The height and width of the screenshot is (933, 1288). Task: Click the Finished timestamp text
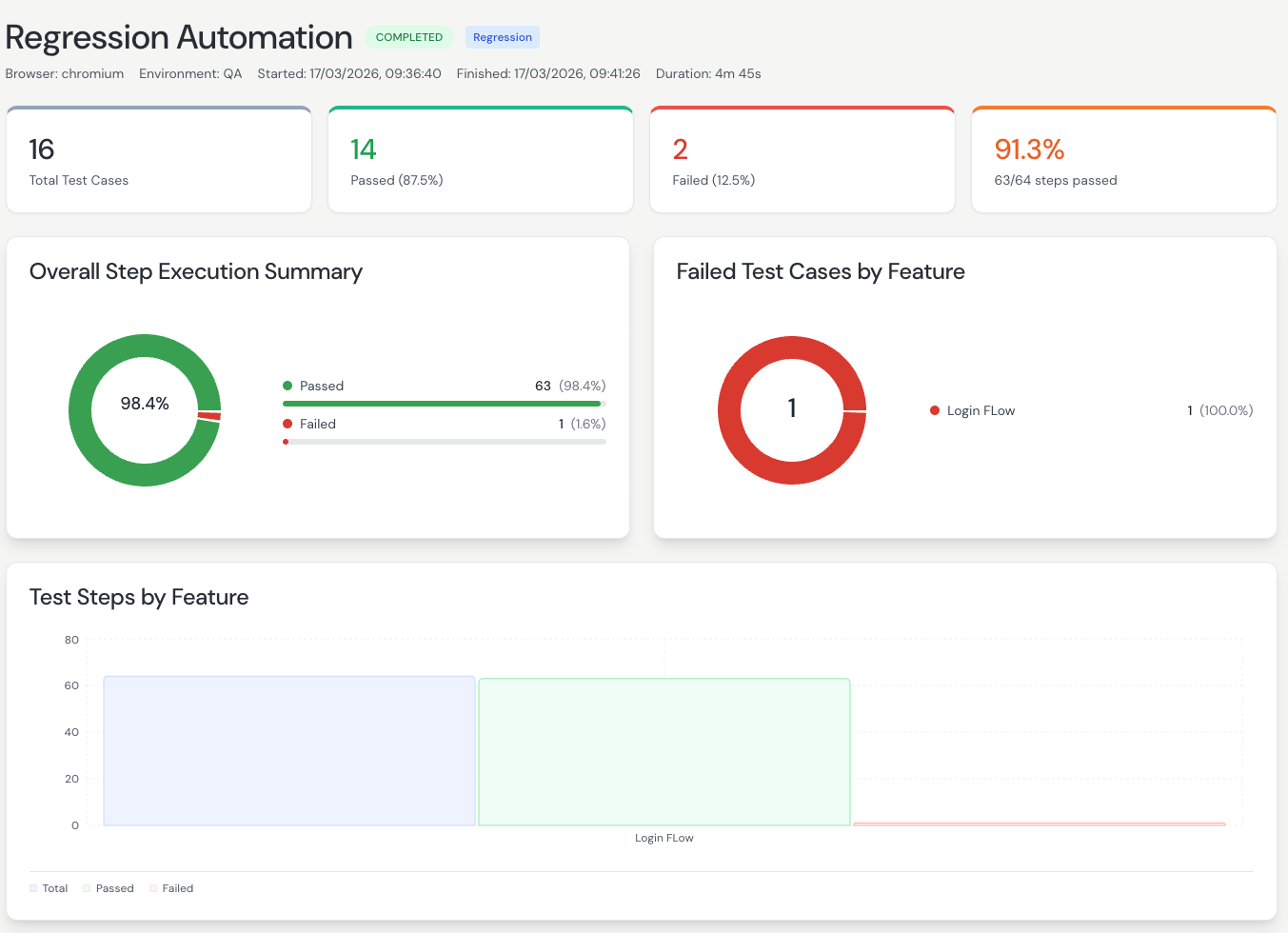(x=548, y=73)
